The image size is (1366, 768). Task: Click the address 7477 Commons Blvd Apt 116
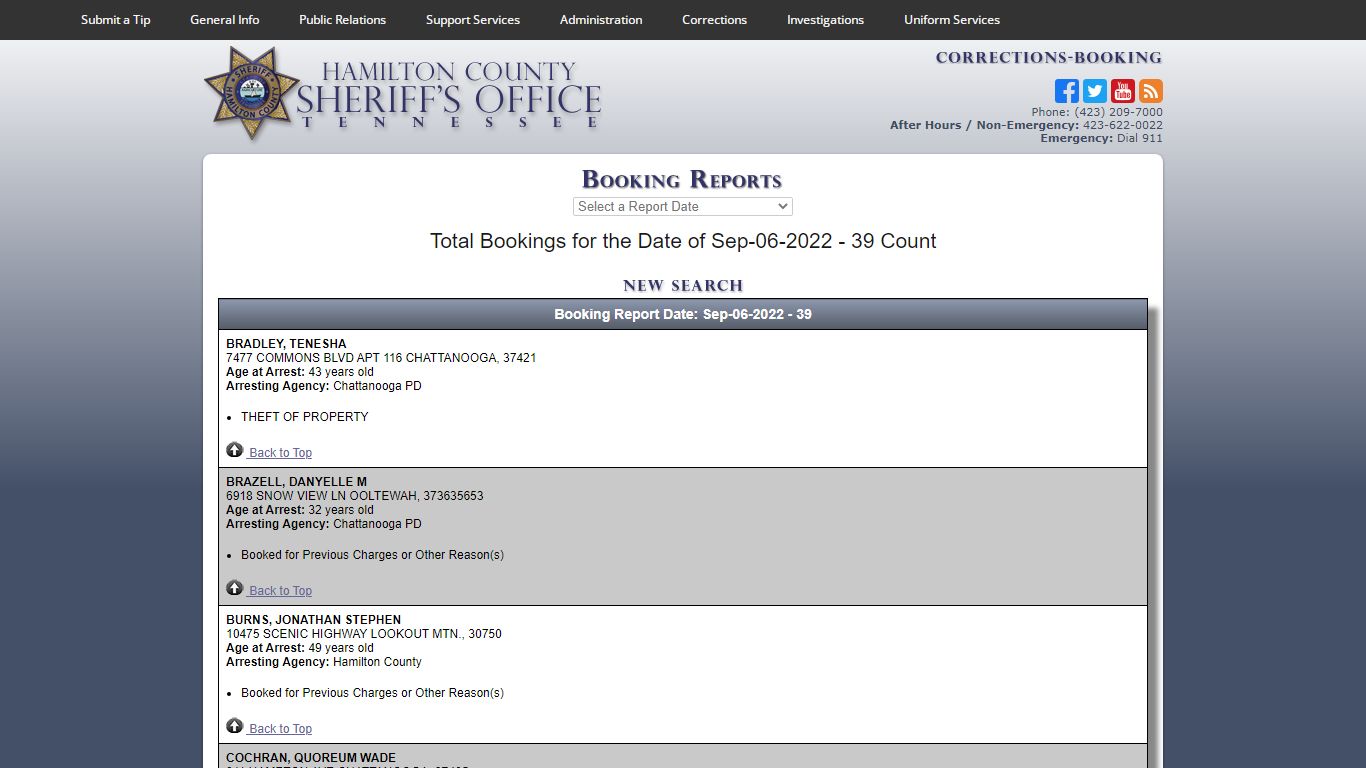pyautogui.click(x=381, y=358)
